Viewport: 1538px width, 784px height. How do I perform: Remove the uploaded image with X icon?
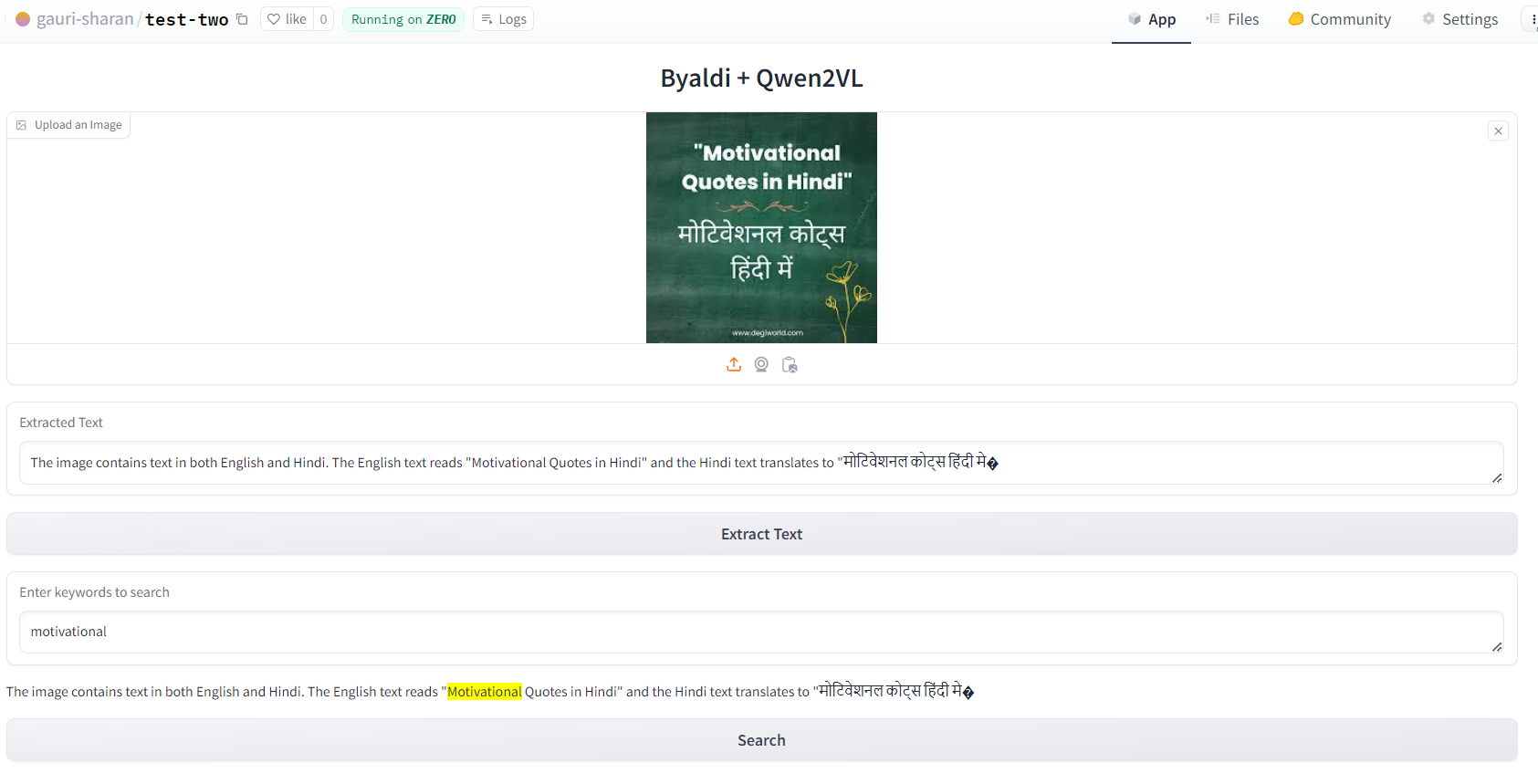click(x=1498, y=131)
